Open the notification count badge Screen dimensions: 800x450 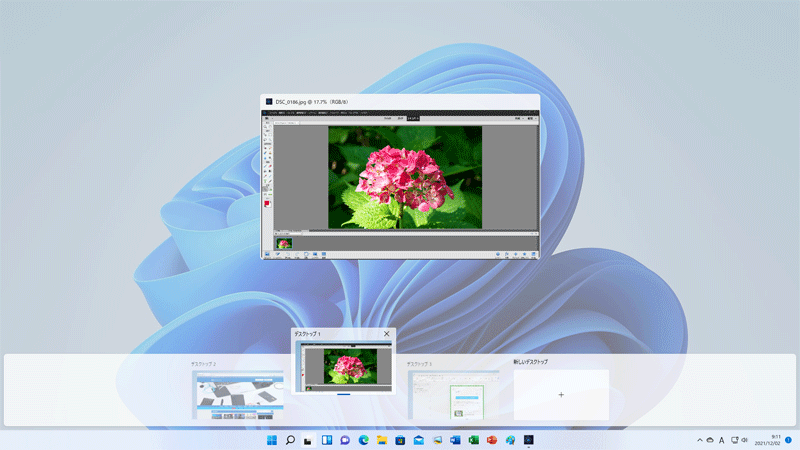pyautogui.click(x=788, y=440)
